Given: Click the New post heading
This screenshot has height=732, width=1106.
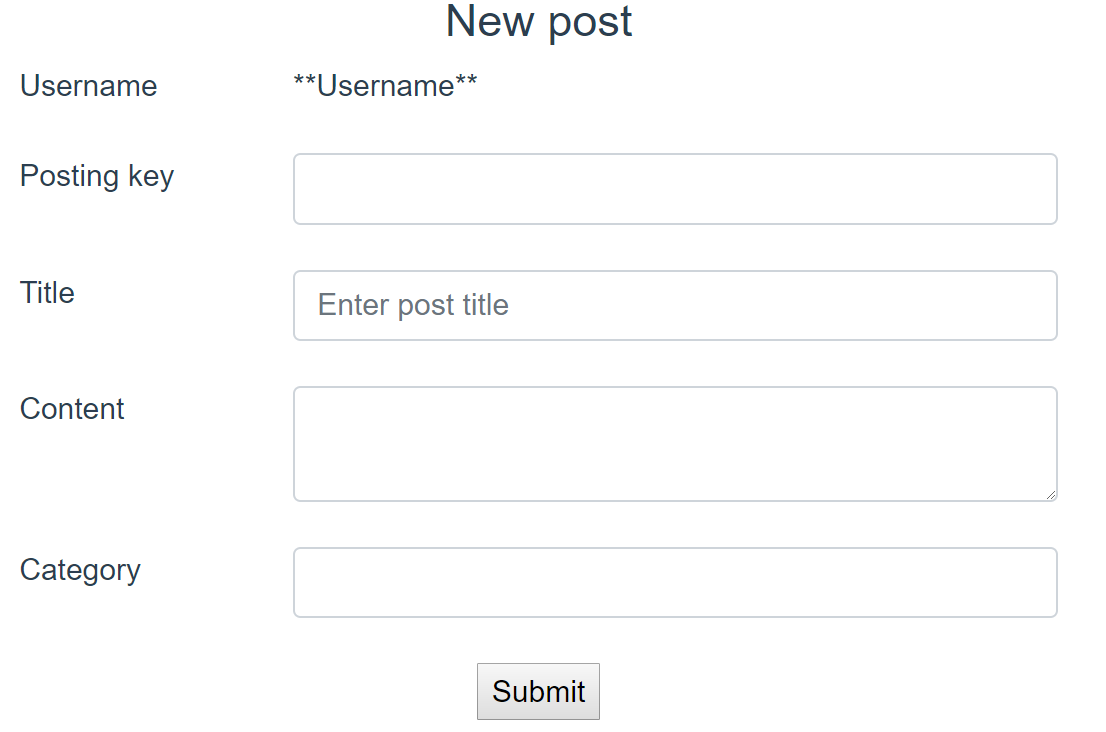Looking at the screenshot, I should [x=539, y=21].
